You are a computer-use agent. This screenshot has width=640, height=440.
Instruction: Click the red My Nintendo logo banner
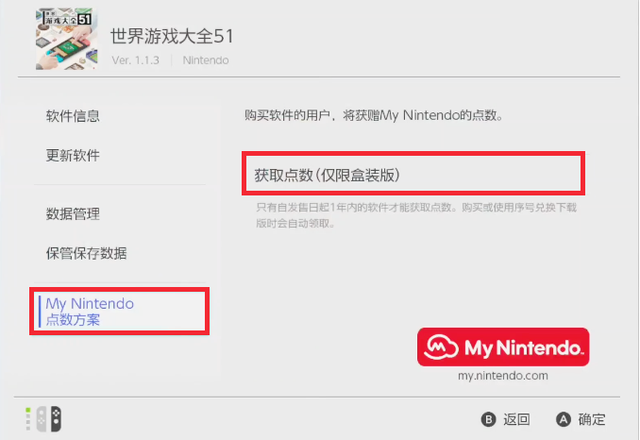point(502,348)
